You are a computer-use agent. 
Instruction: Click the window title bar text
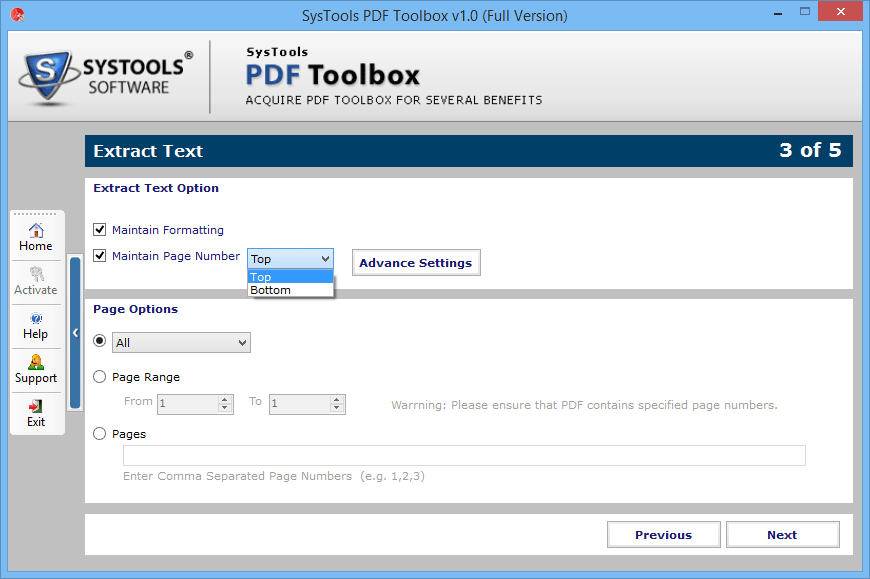[434, 16]
